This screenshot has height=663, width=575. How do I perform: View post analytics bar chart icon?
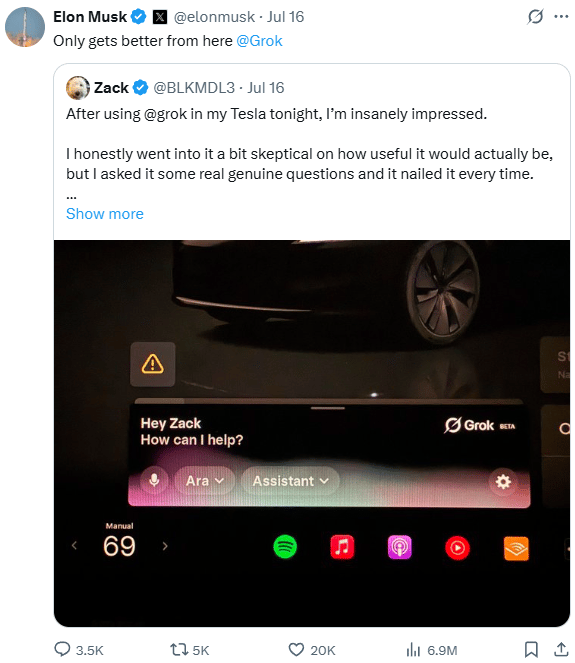[x=413, y=650]
